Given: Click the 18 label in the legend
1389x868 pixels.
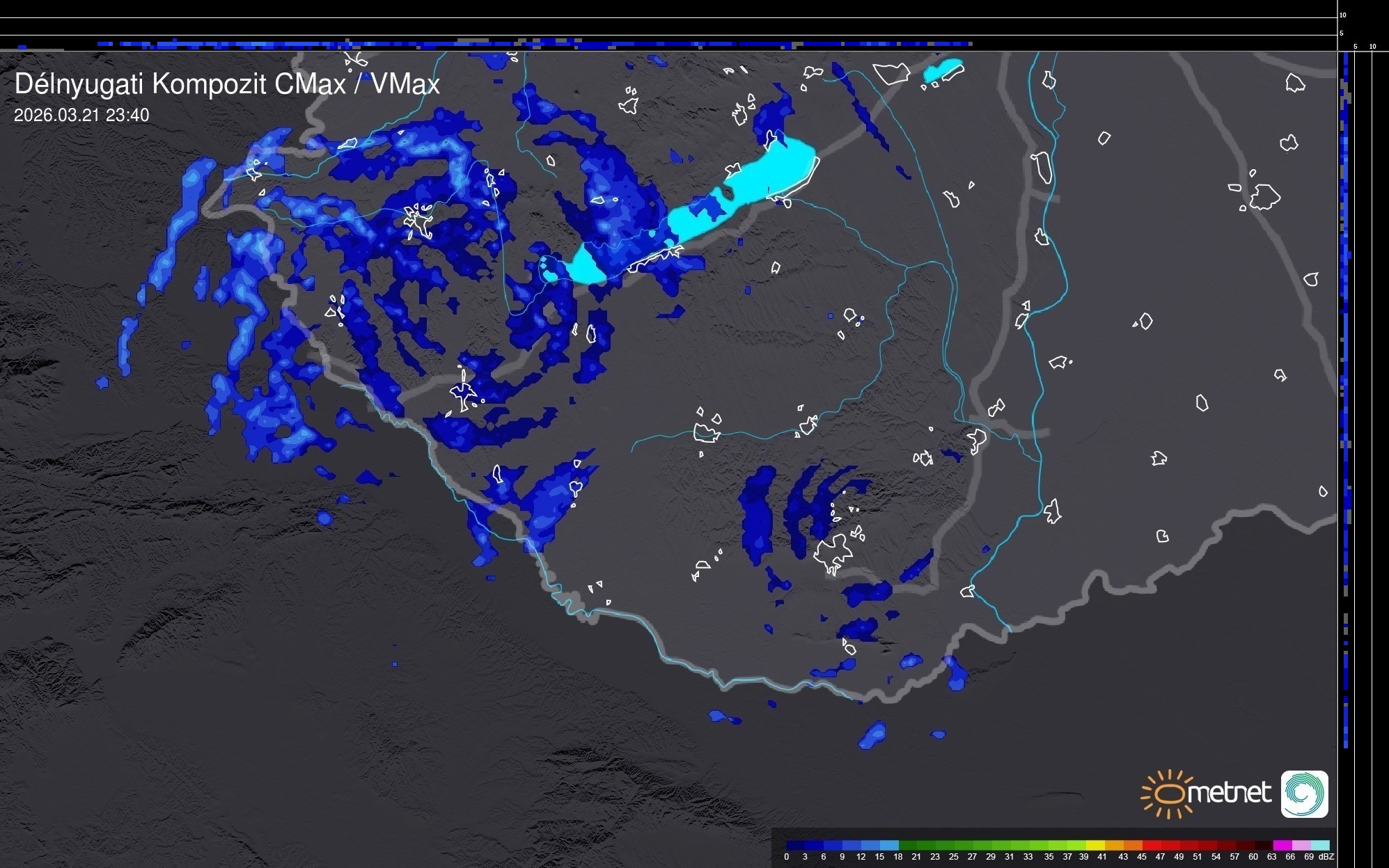Looking at the screenshot, I should tap(897, 857).
